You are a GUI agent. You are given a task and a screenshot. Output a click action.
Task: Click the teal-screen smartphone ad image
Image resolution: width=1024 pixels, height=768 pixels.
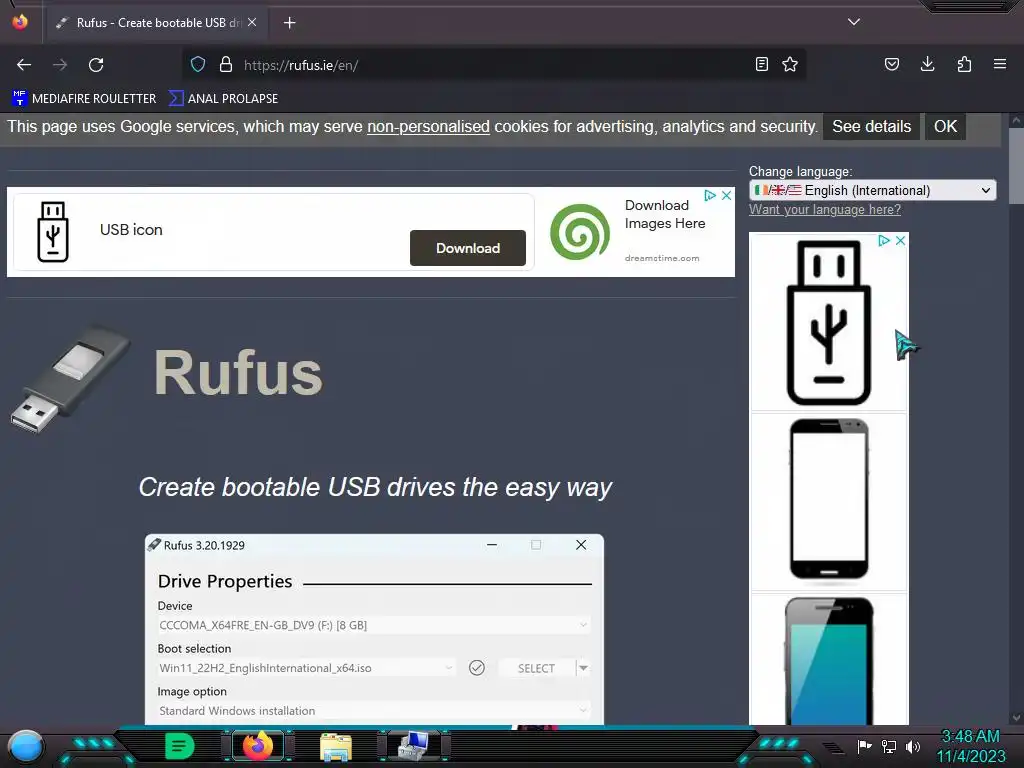[x=829, y=660]
